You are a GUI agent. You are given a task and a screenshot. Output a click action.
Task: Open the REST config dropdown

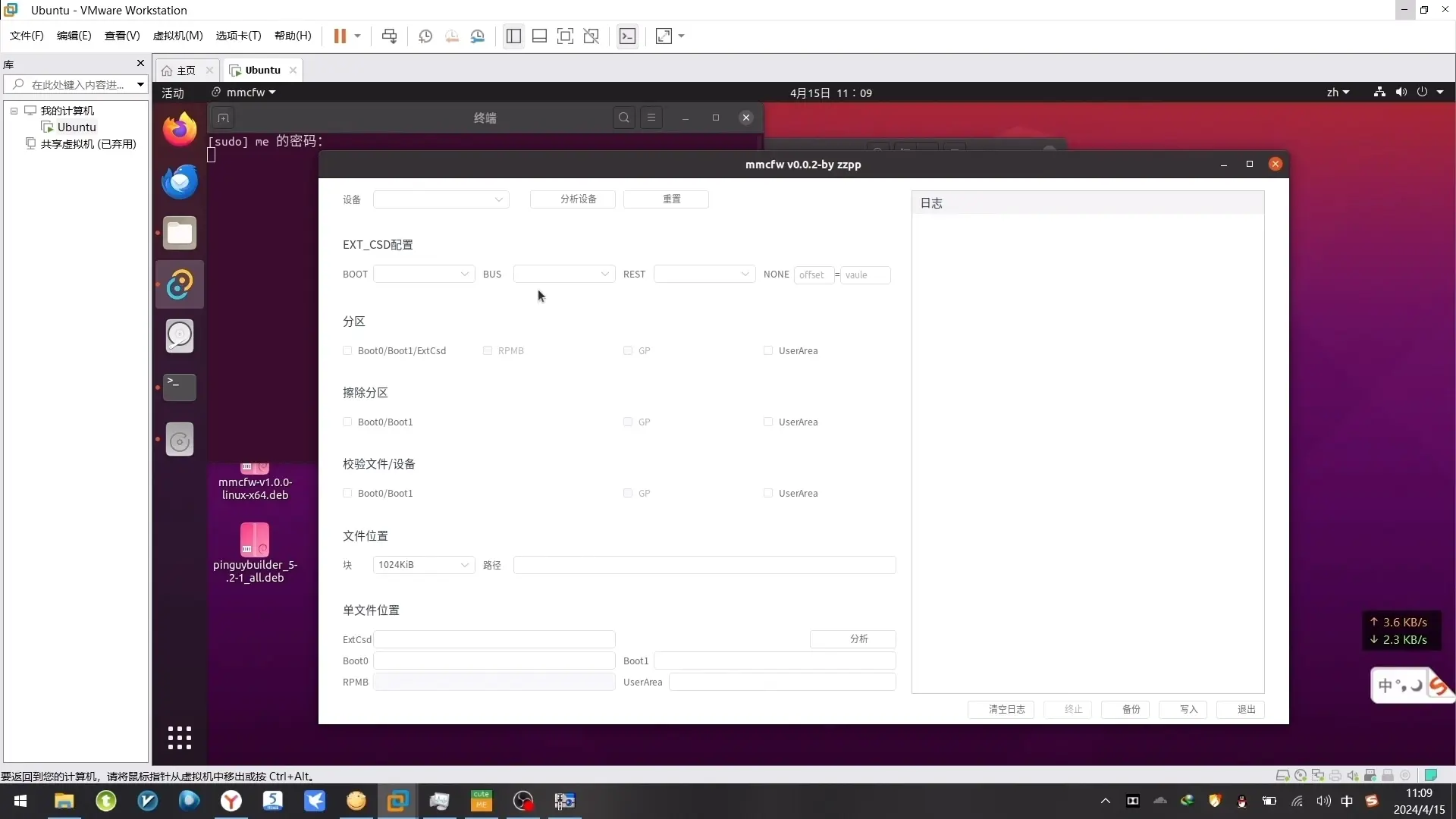tap(704, 275)
